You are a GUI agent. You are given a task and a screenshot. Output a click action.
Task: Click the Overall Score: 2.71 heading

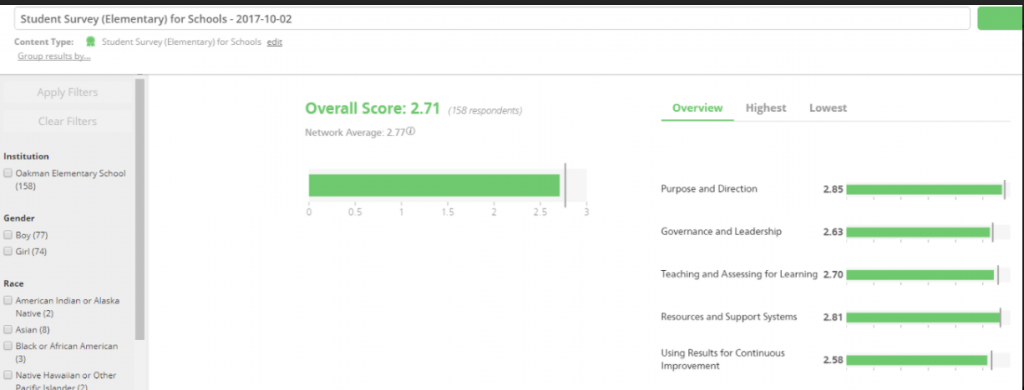coord(373,108)
